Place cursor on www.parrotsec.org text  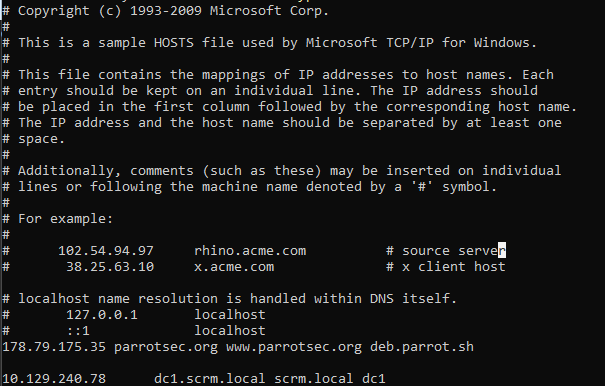[x=294, y=347]
